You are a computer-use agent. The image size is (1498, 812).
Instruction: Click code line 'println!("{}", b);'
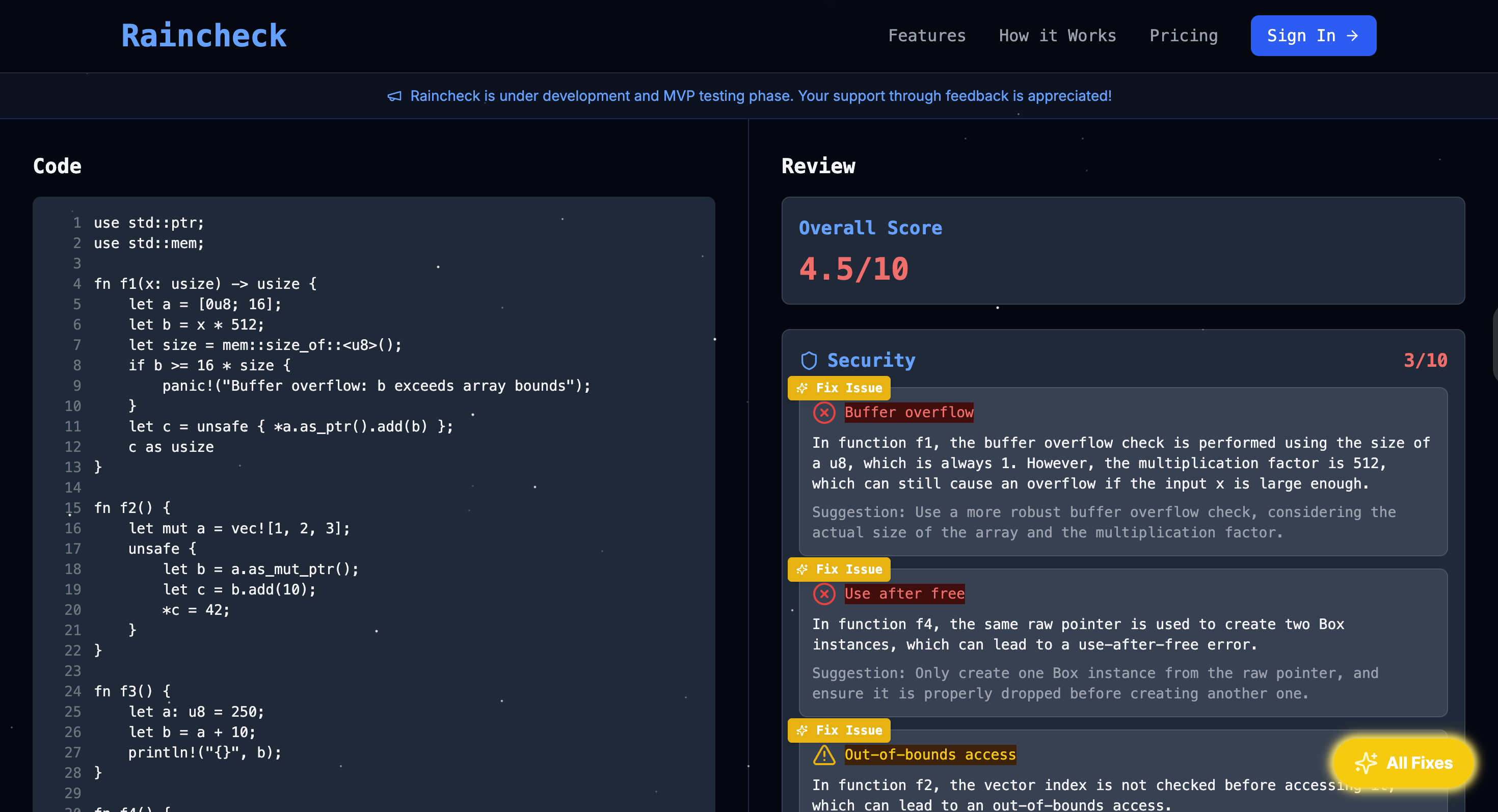205,752
